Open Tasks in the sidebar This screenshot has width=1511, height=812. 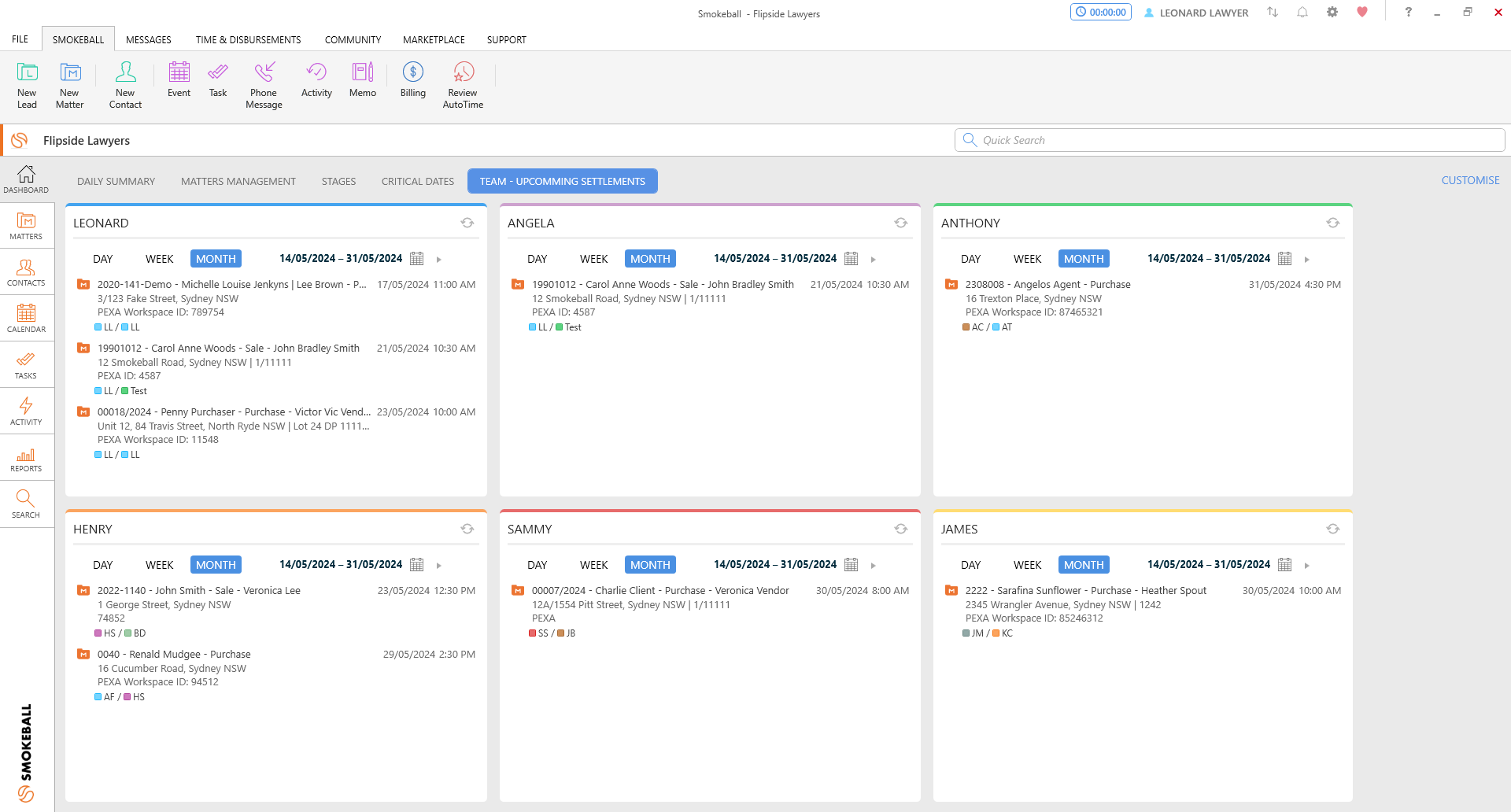point(26,365)
